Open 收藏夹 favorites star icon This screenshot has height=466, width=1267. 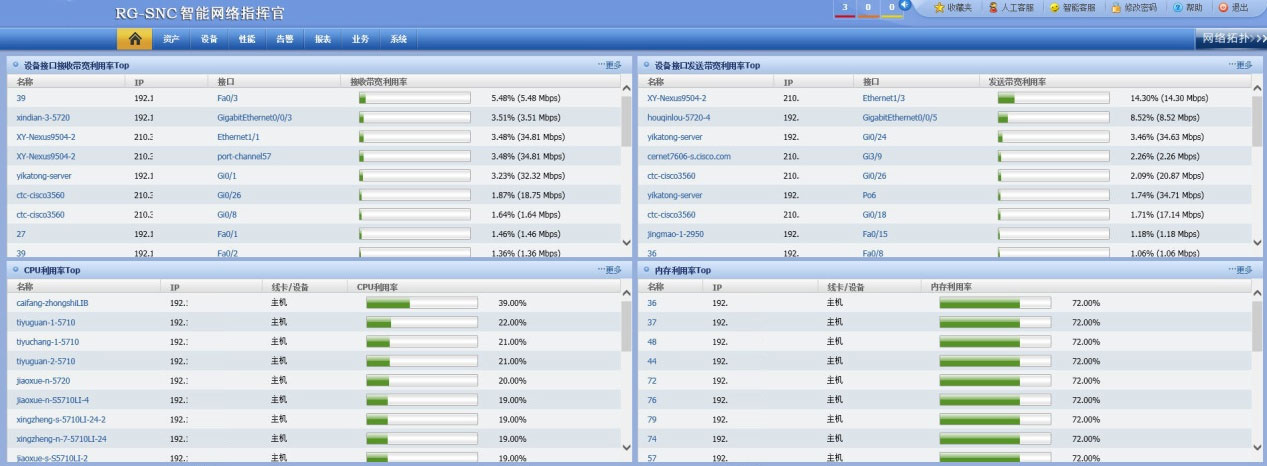pos(953,8)
